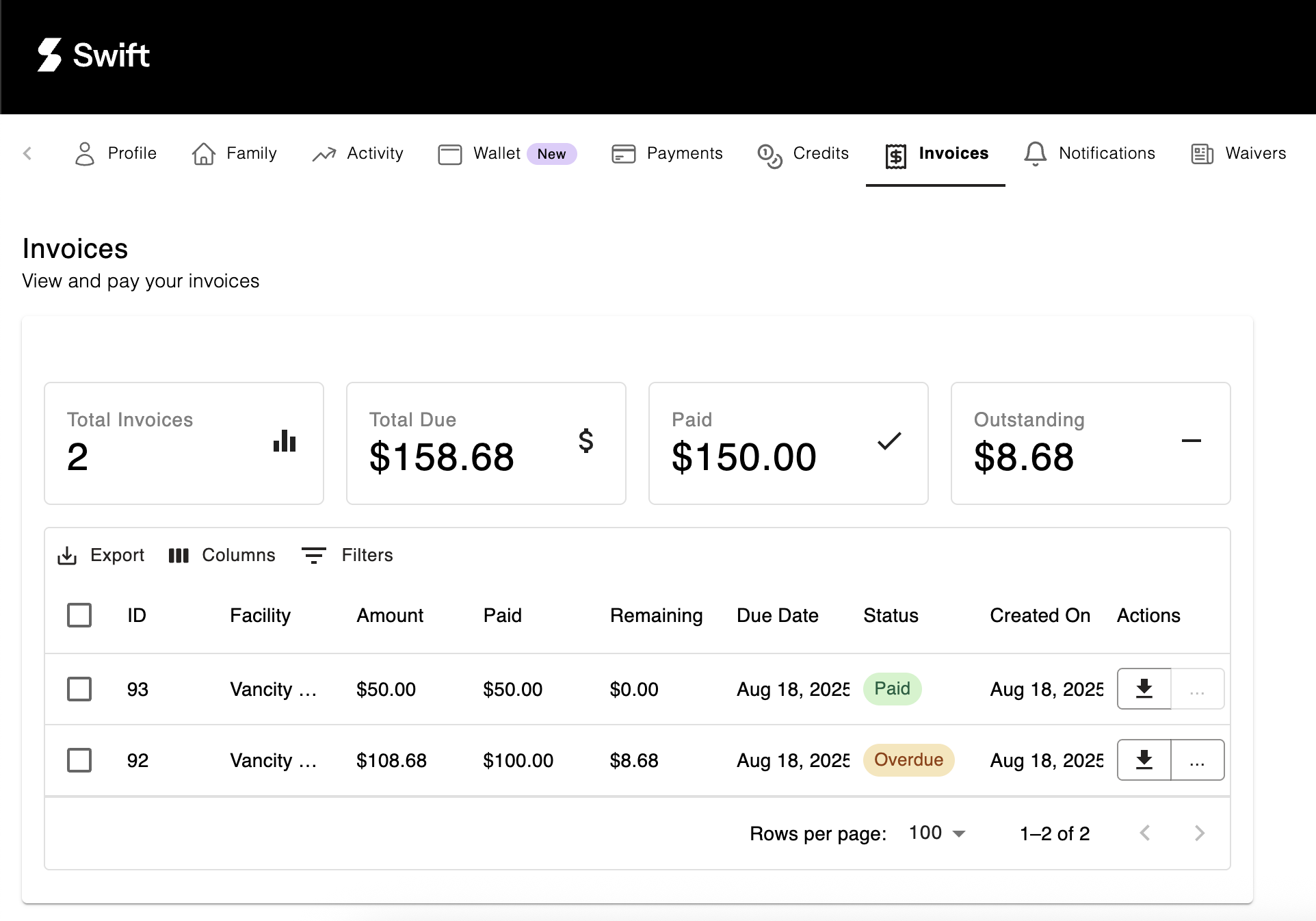Open more actions for invoice 92
The height and width of the screenshot is (921, 1316).
pyautogui.click(x=1197, y=760)
